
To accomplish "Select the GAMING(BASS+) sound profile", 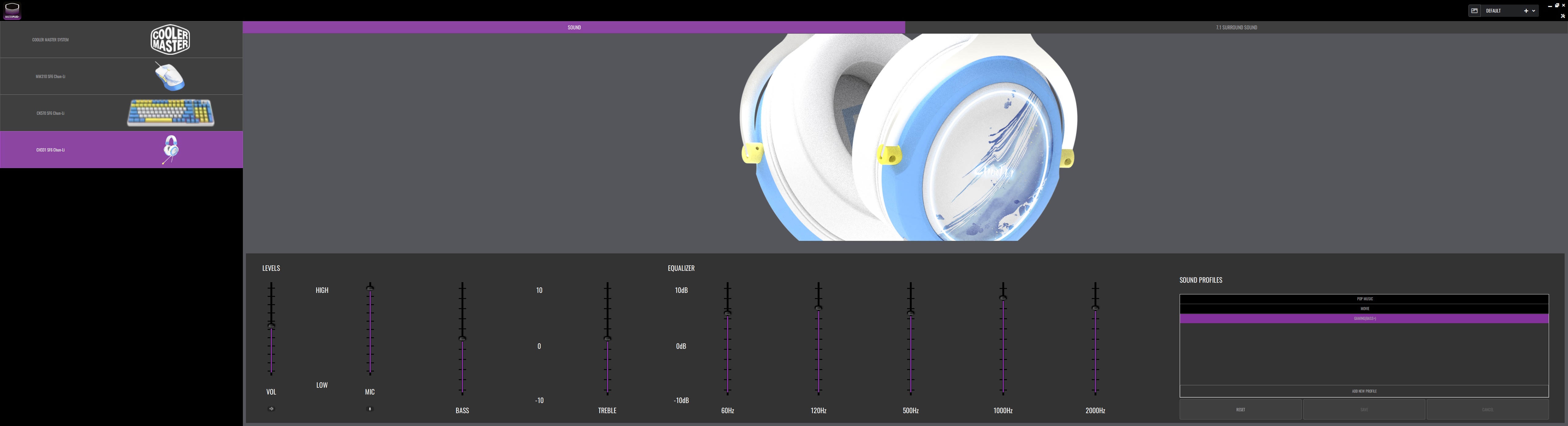I will 1364,318.
